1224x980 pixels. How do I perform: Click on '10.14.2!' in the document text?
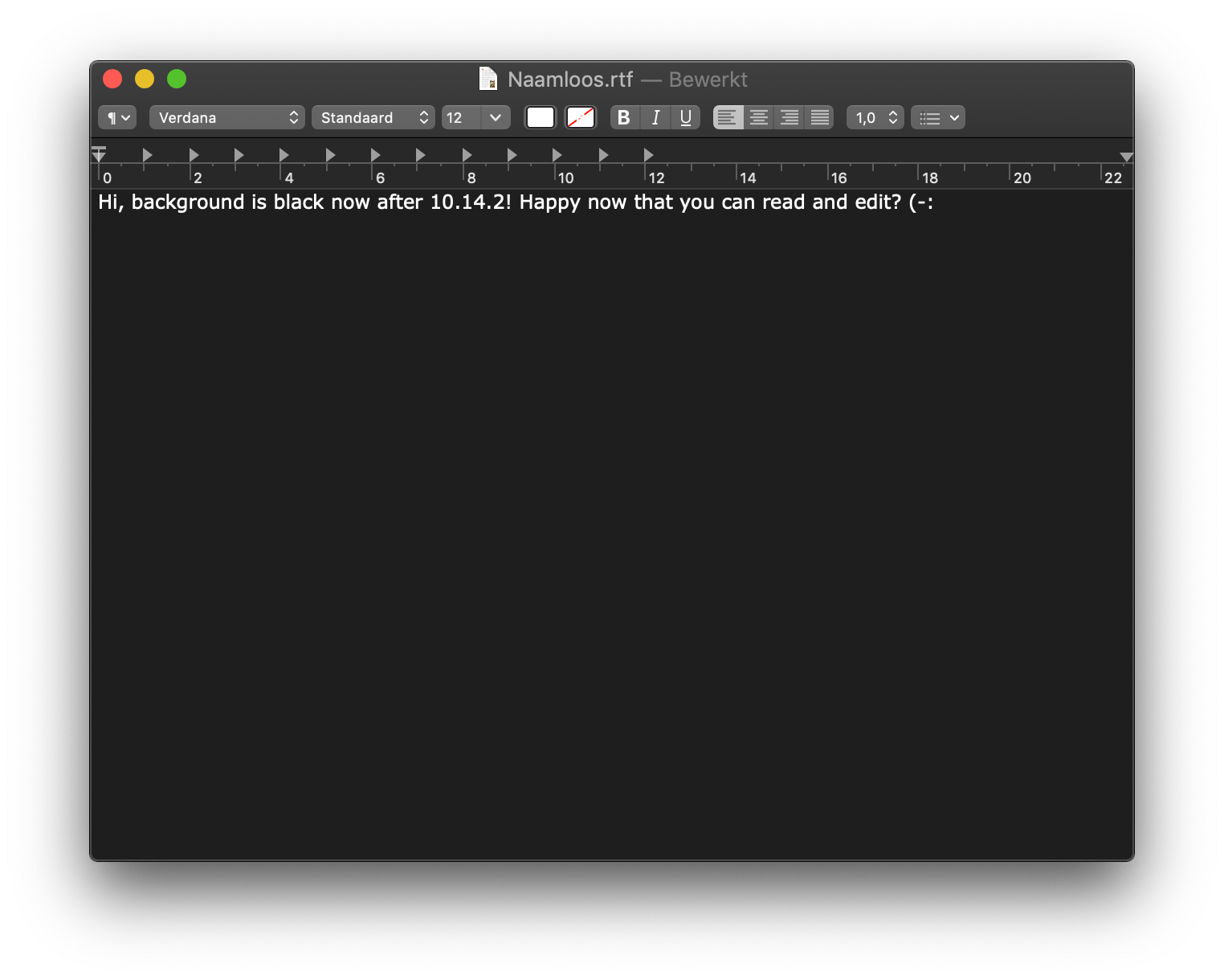click(471, 202)
